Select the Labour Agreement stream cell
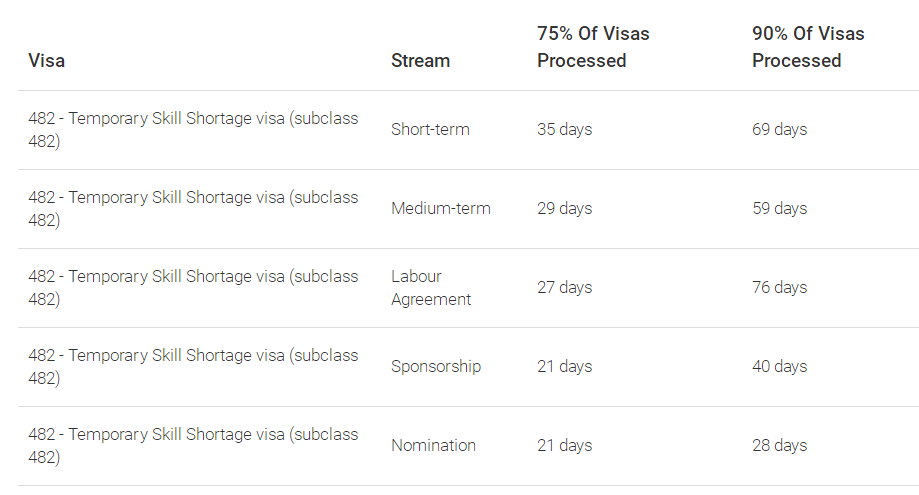 point(431,288)
